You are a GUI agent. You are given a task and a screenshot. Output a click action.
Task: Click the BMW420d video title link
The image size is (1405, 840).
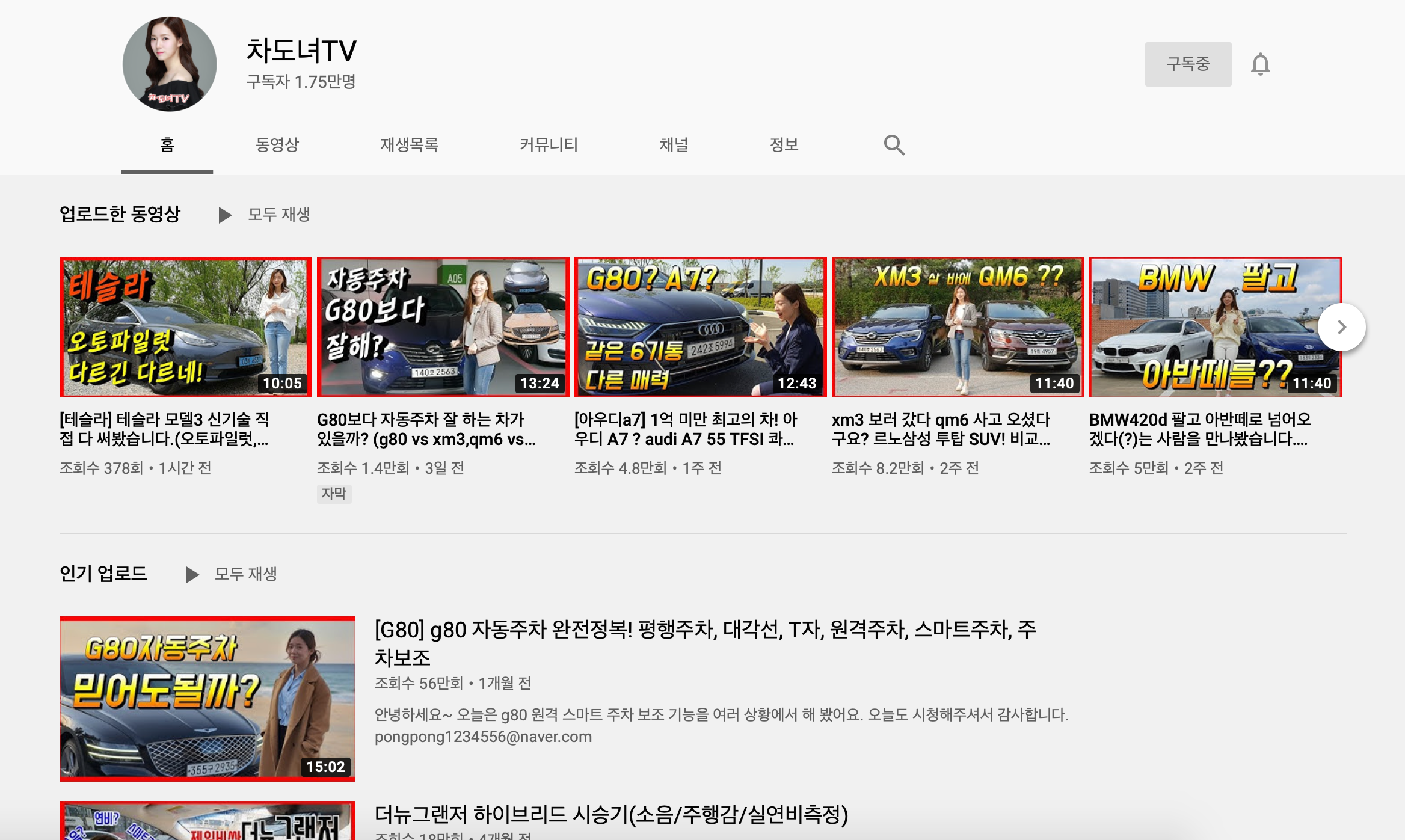pos(1199,429)
